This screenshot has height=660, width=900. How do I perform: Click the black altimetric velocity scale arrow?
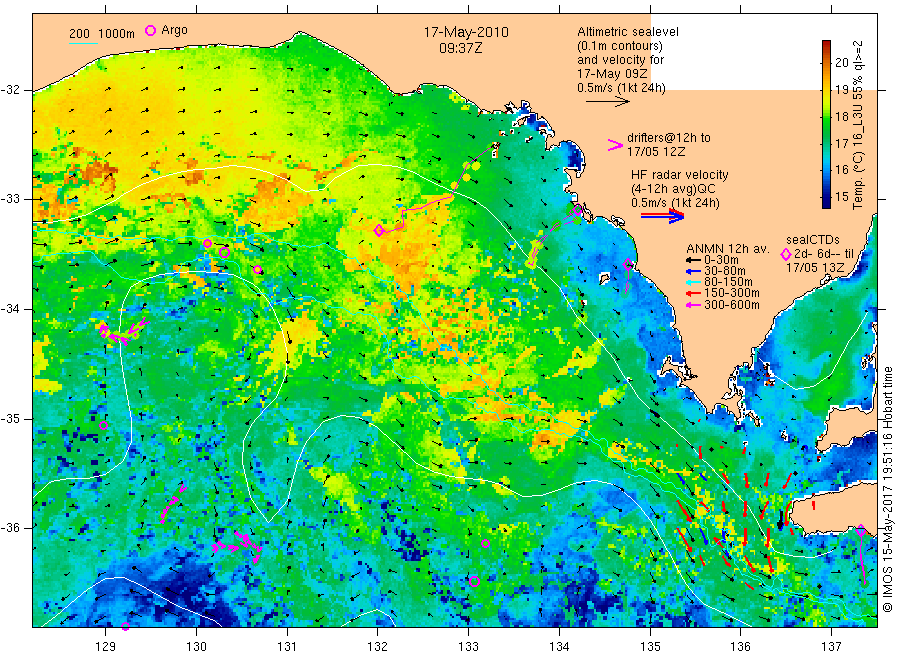pyautogui.click(x=607, y=102)
